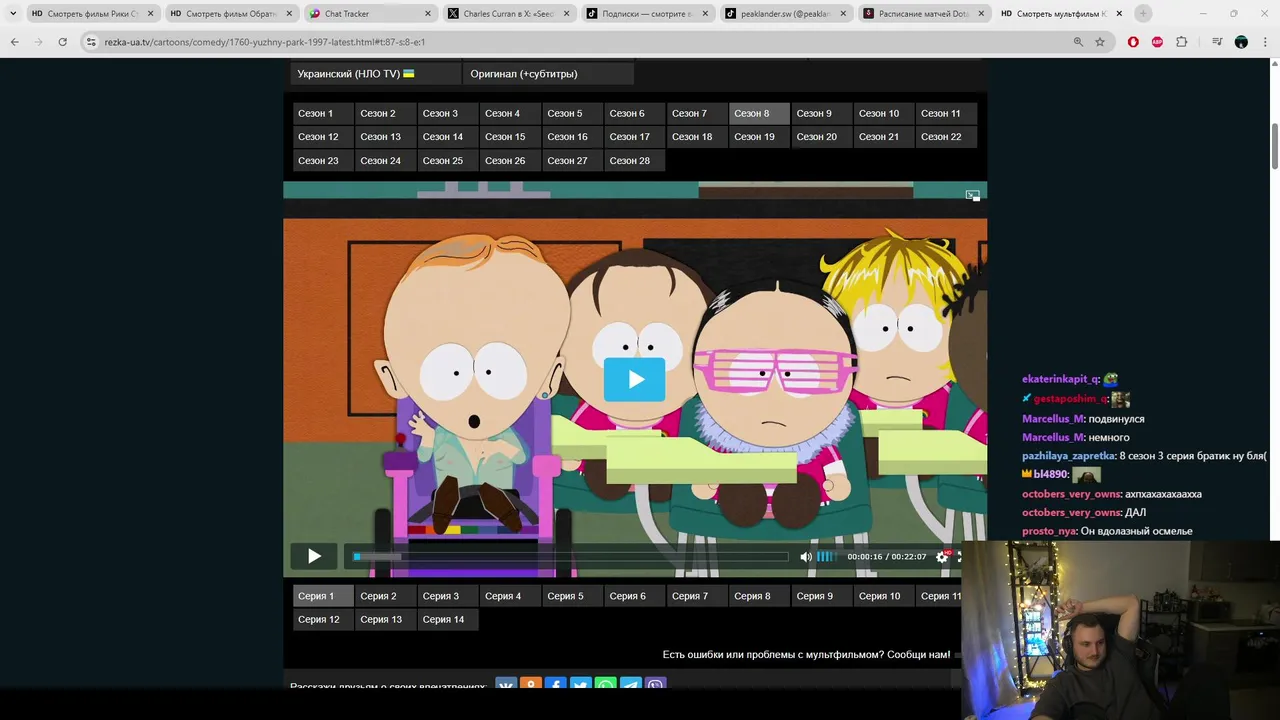The width and height of the screenshot is (1280, 720).
Task: Click the pop-out icon above the video
Action: click(972, 195)
